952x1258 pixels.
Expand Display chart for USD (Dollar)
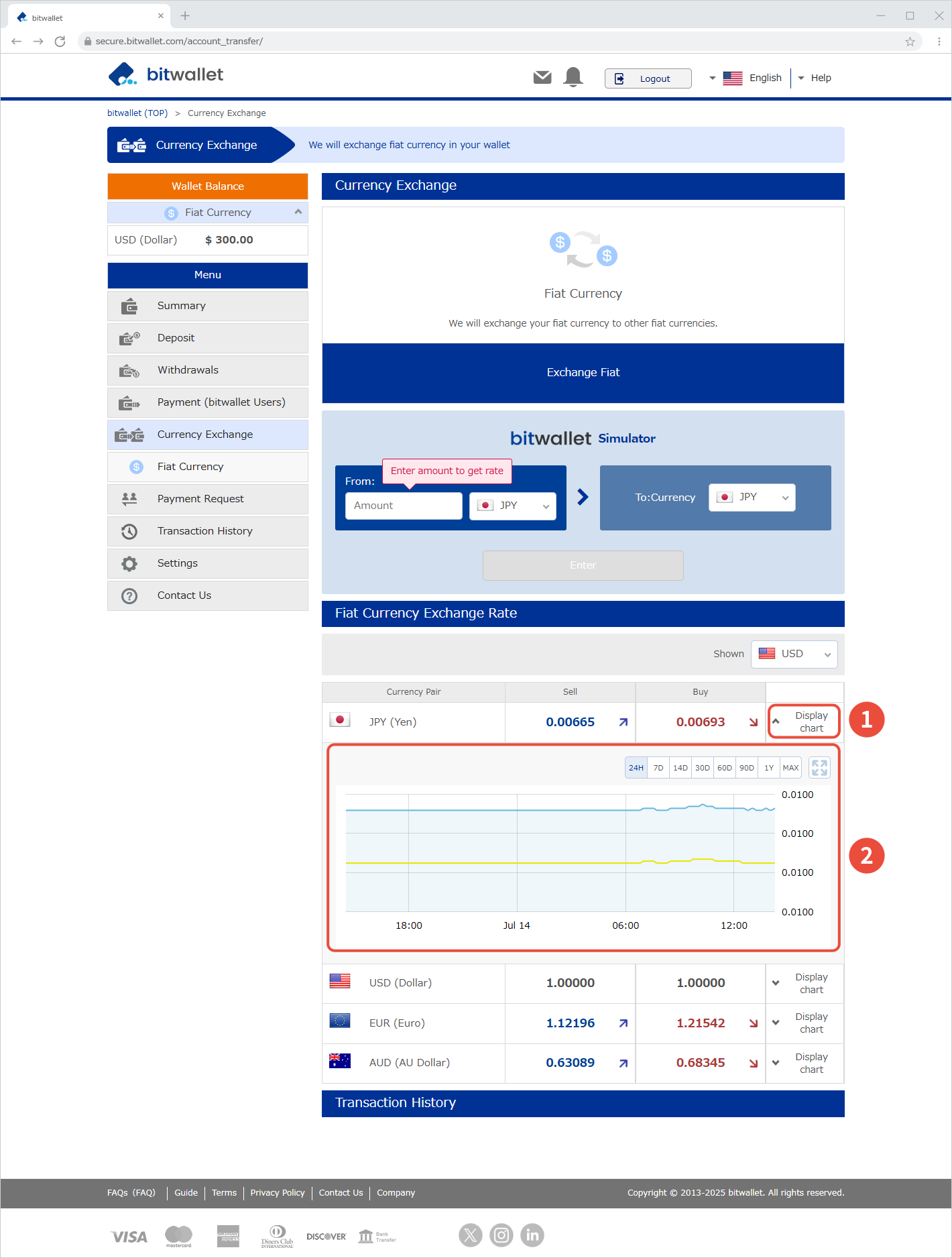click(x=804, y=983)
